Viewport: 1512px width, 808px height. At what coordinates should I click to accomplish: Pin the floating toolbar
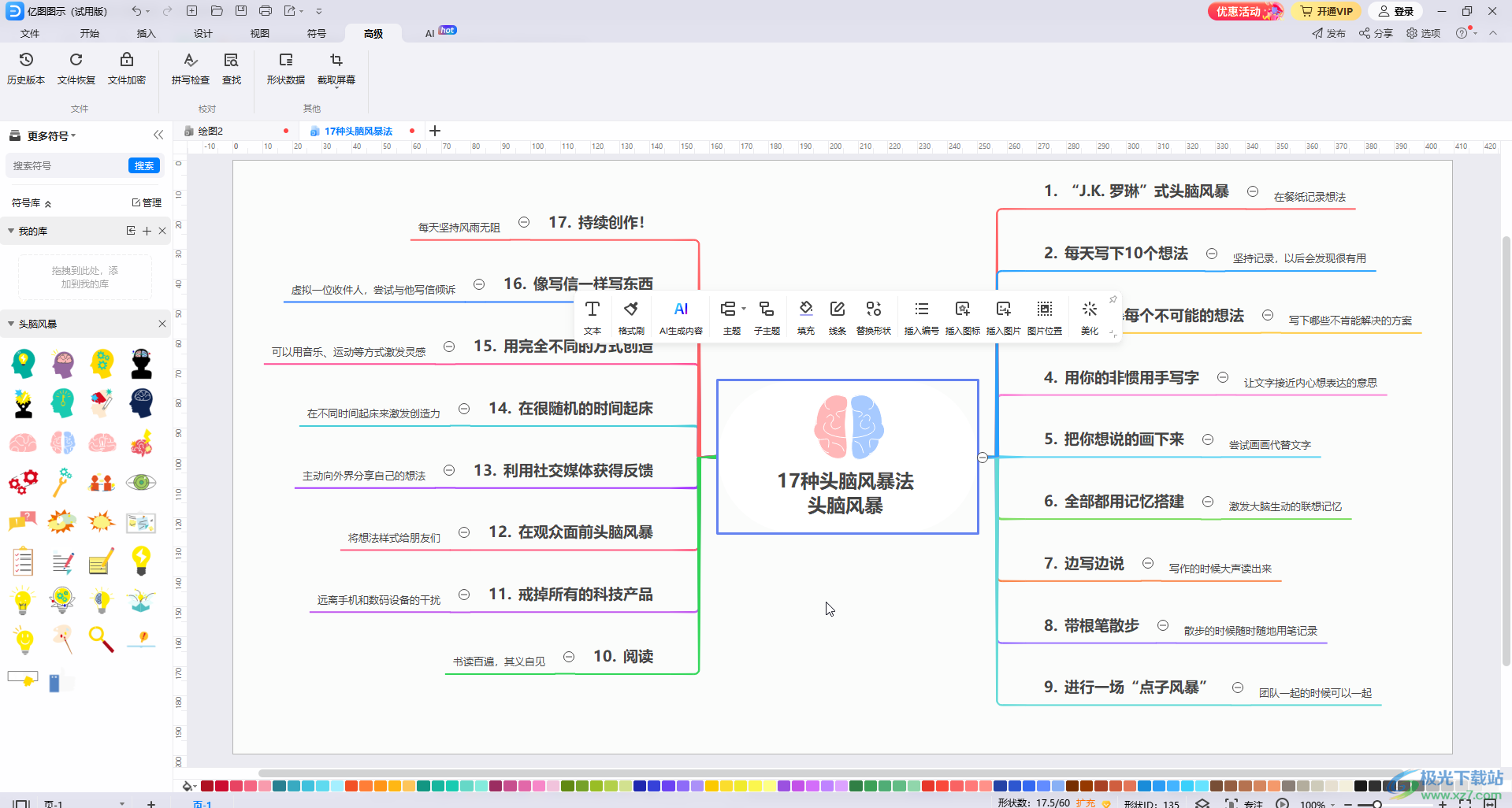(1113, 299)
